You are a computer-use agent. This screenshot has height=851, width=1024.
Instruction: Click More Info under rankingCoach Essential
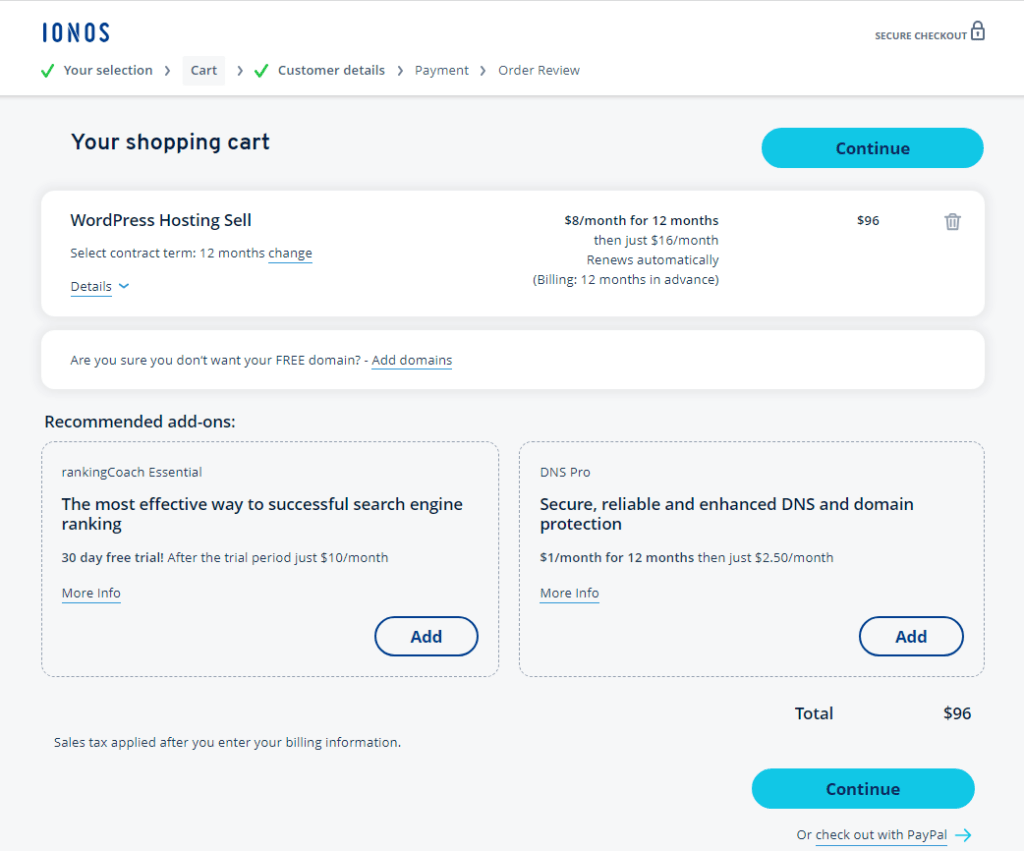point(91,593)
